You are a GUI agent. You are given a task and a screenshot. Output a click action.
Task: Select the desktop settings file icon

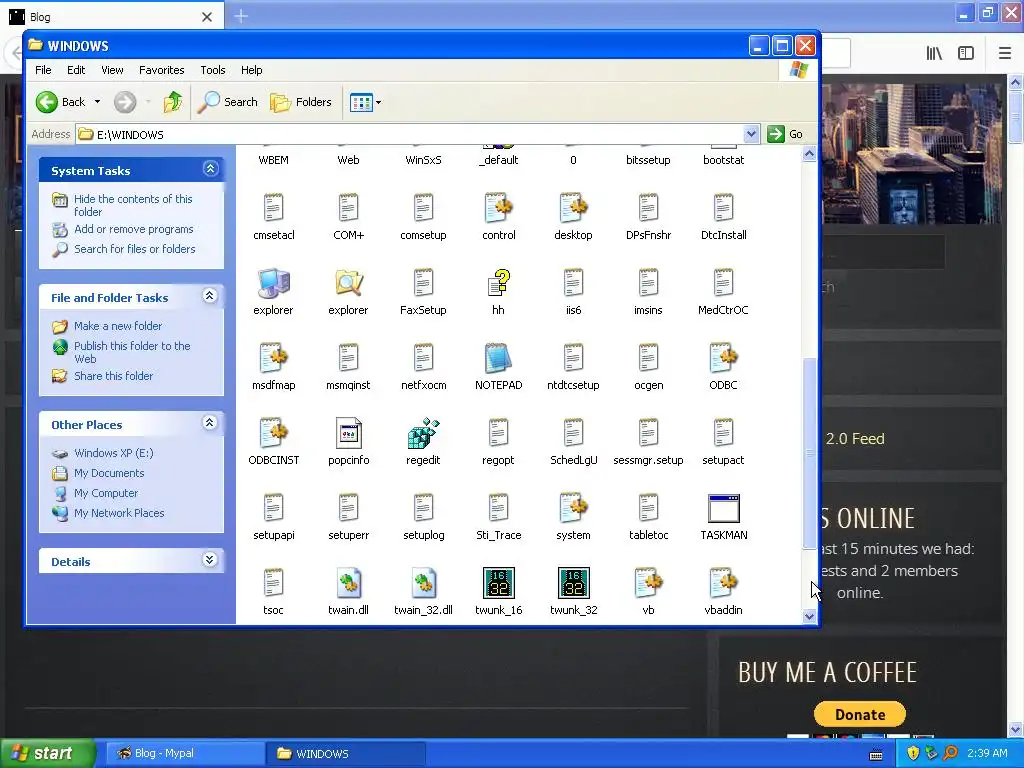point(573,208)
